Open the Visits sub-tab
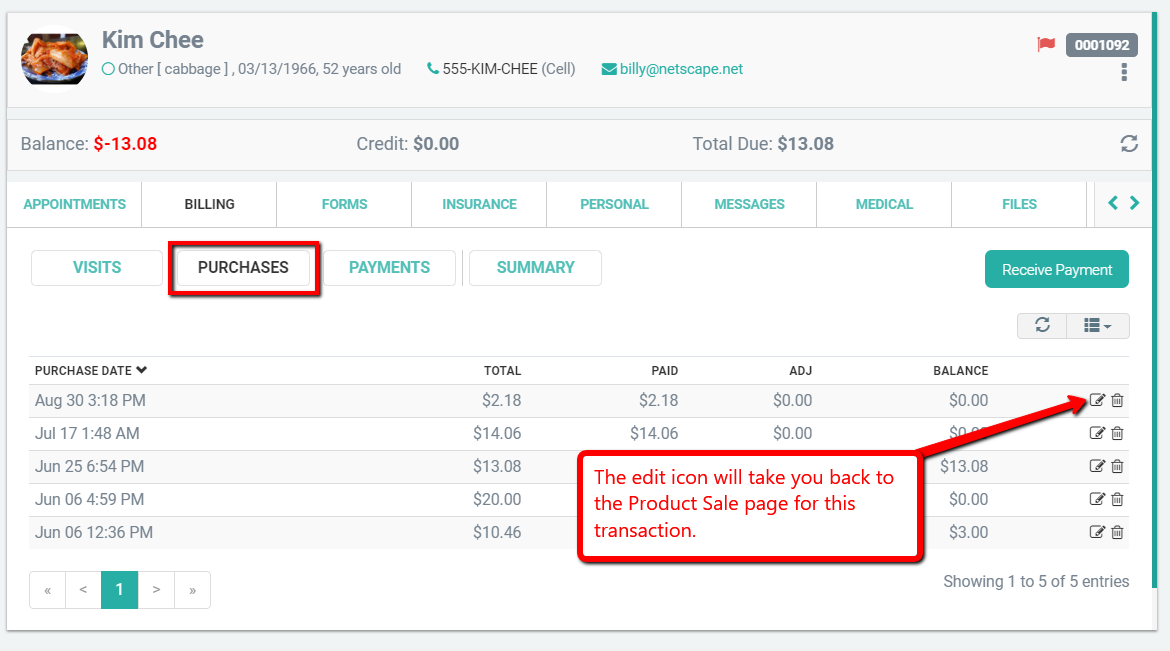The height and width of the screenshot is (651, 1170). point(97,268)
